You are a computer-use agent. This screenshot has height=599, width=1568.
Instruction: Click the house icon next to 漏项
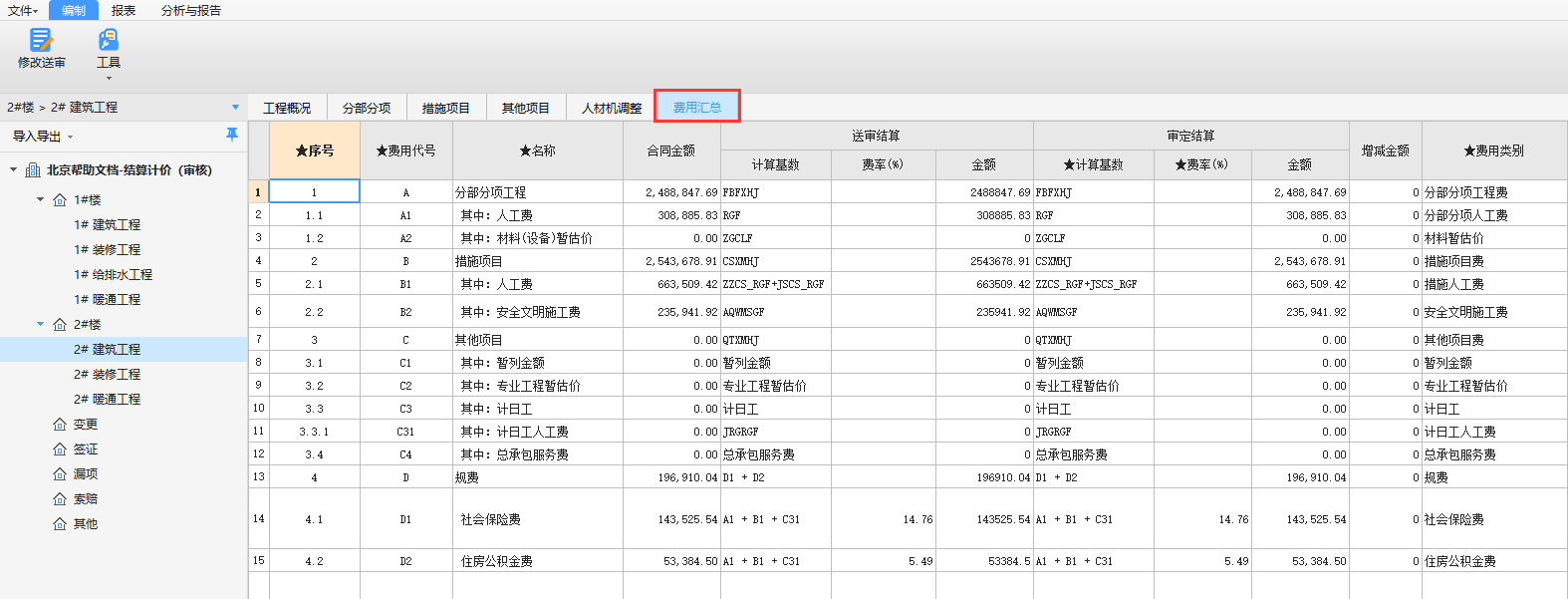[60, 474]
